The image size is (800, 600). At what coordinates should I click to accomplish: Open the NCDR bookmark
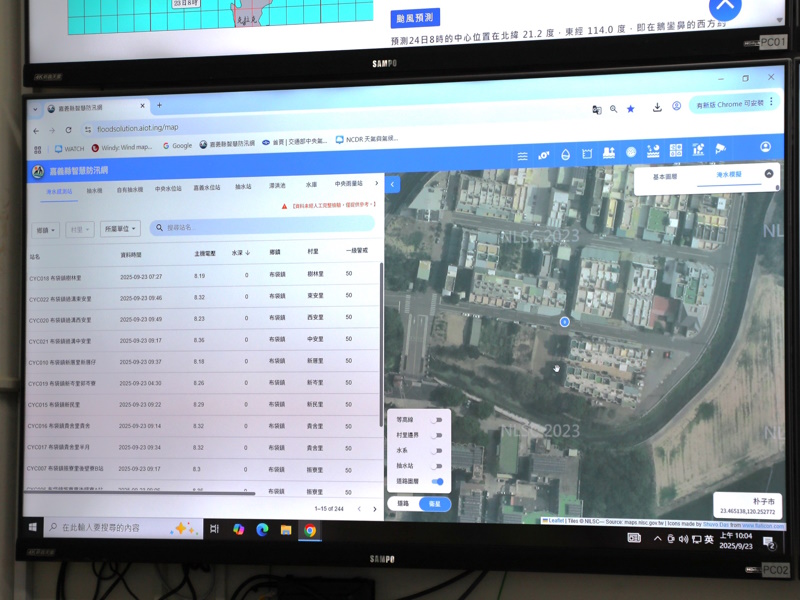[x=367, y=139]
